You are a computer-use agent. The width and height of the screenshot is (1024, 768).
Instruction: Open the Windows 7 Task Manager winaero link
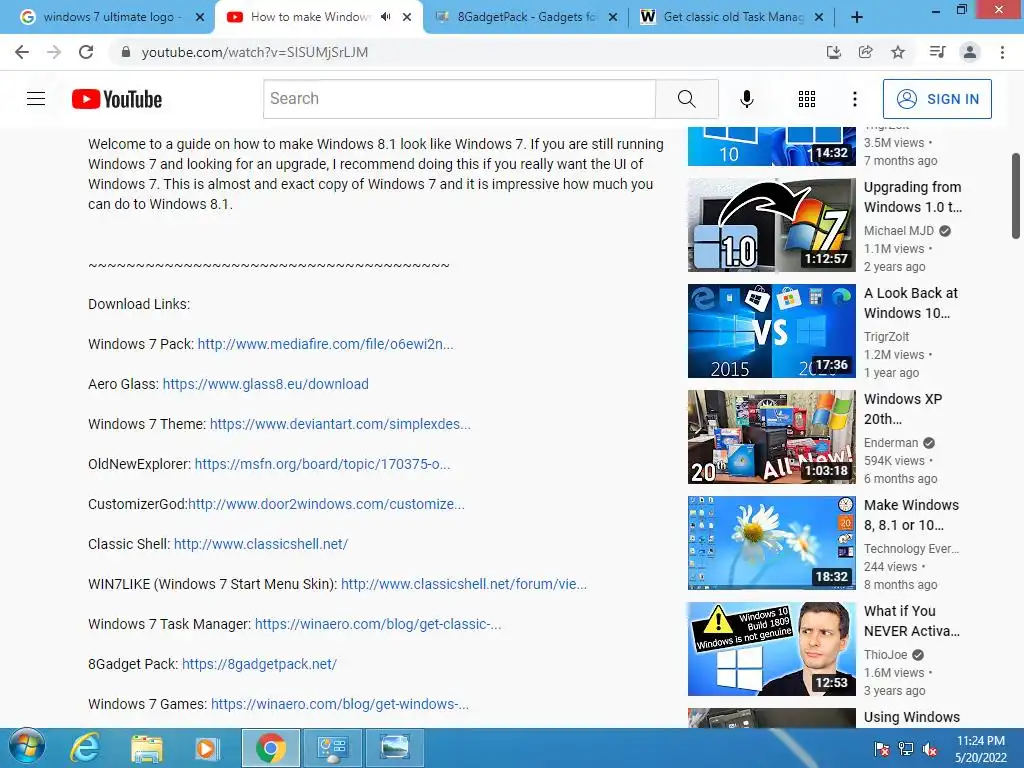click(x=378, y=624)
